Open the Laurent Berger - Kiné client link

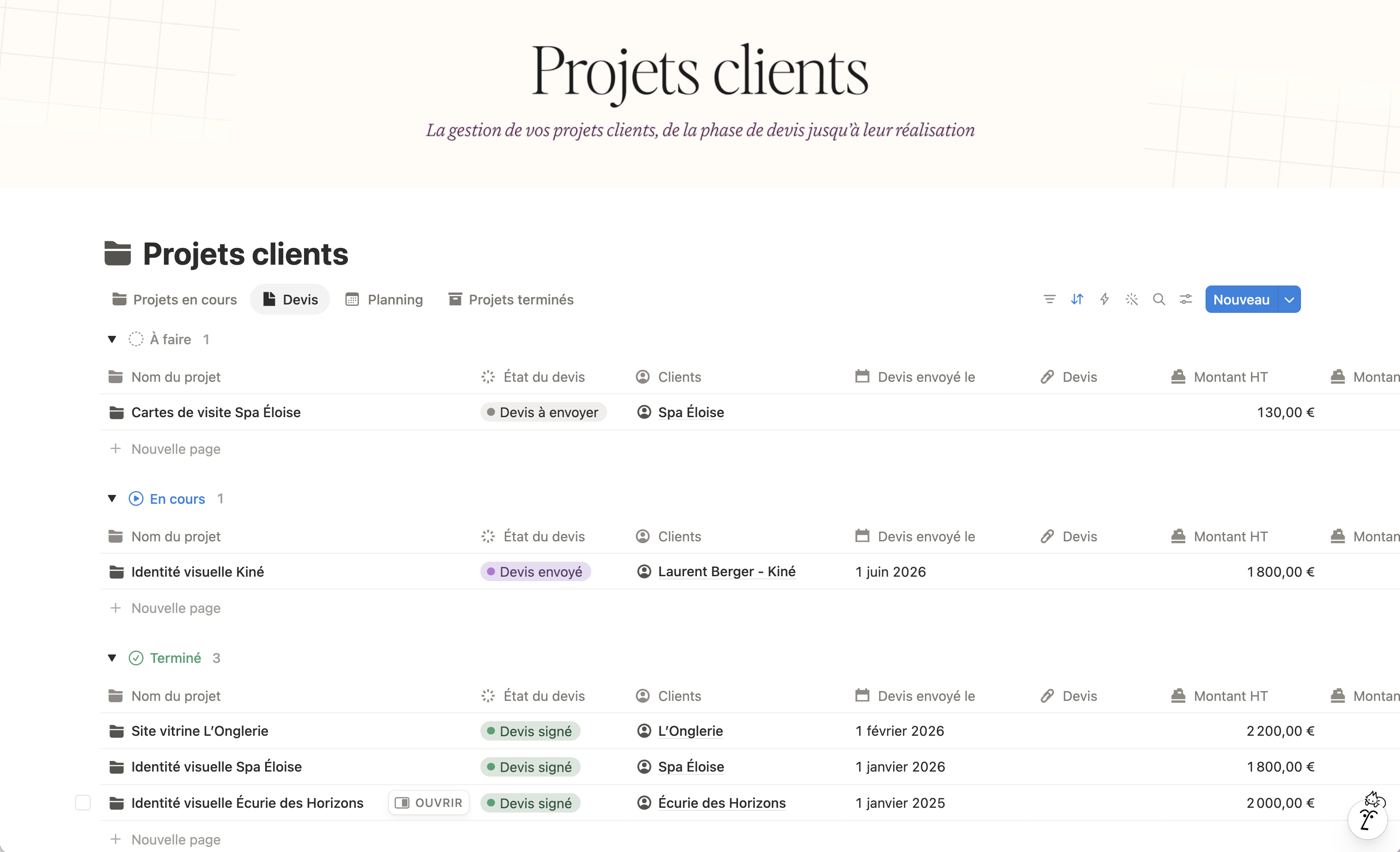pyautogui.click(x=727, y=571)
